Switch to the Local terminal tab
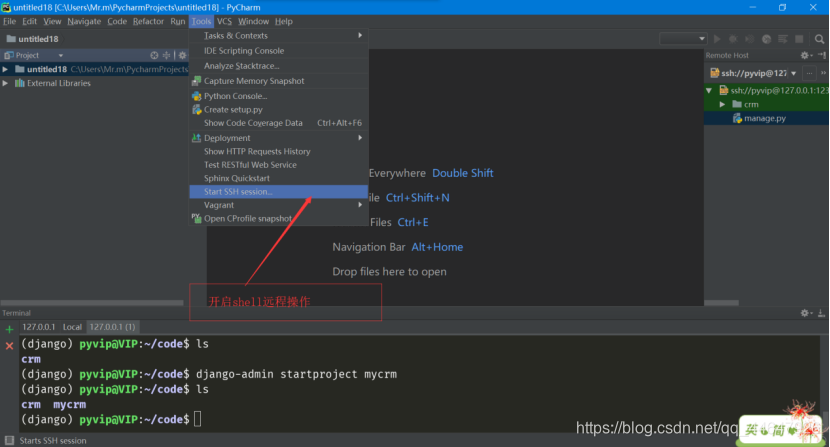The width and height of the screenshot is (830, 447). coord(73,327)
